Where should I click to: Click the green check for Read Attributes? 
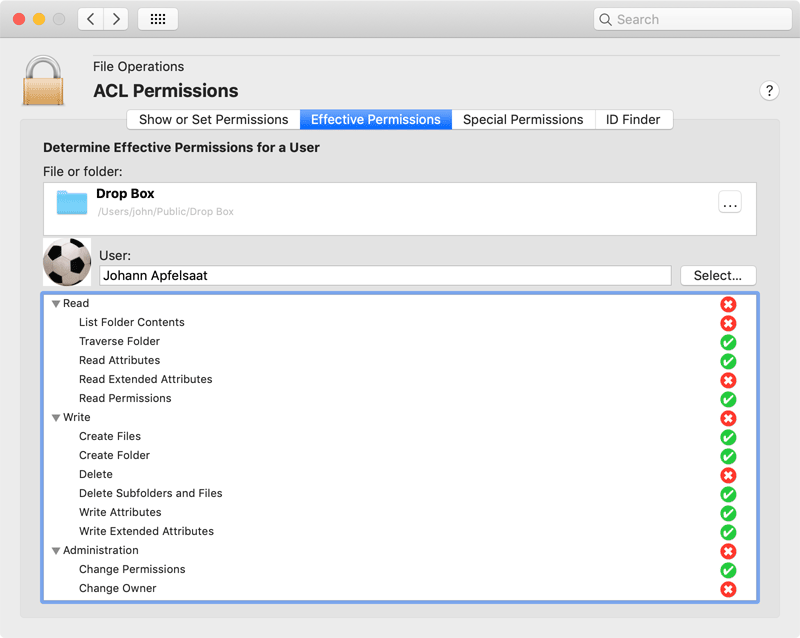(728, 361)
